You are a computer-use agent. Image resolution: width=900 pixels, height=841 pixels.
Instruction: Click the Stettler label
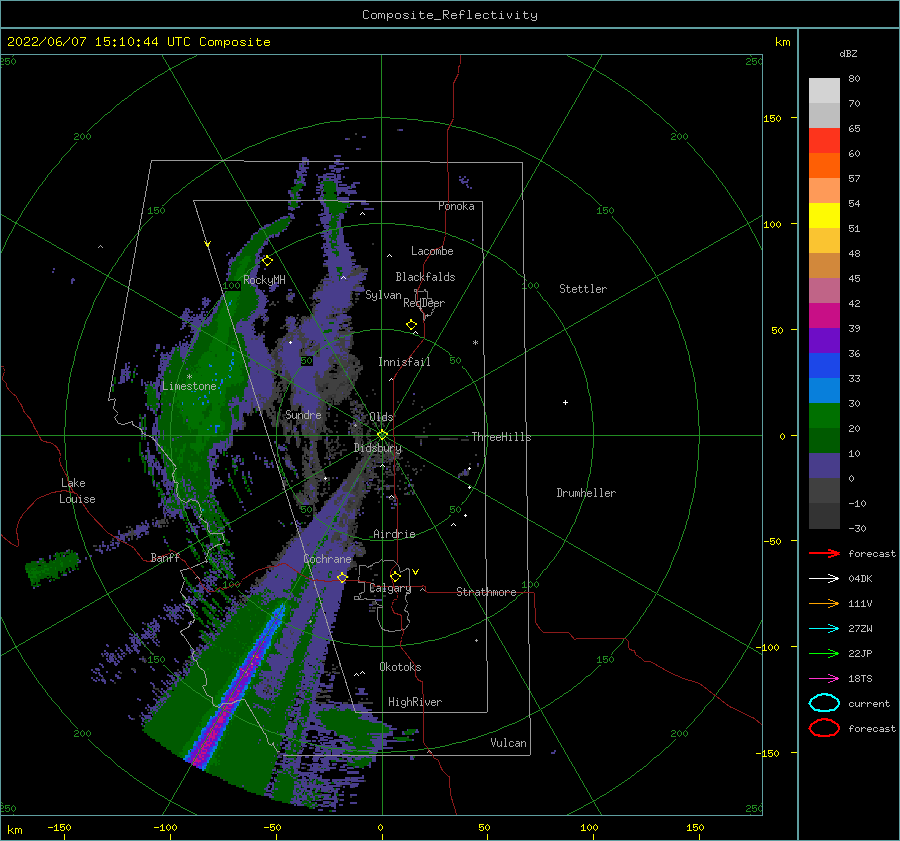[x=583, y=289]
